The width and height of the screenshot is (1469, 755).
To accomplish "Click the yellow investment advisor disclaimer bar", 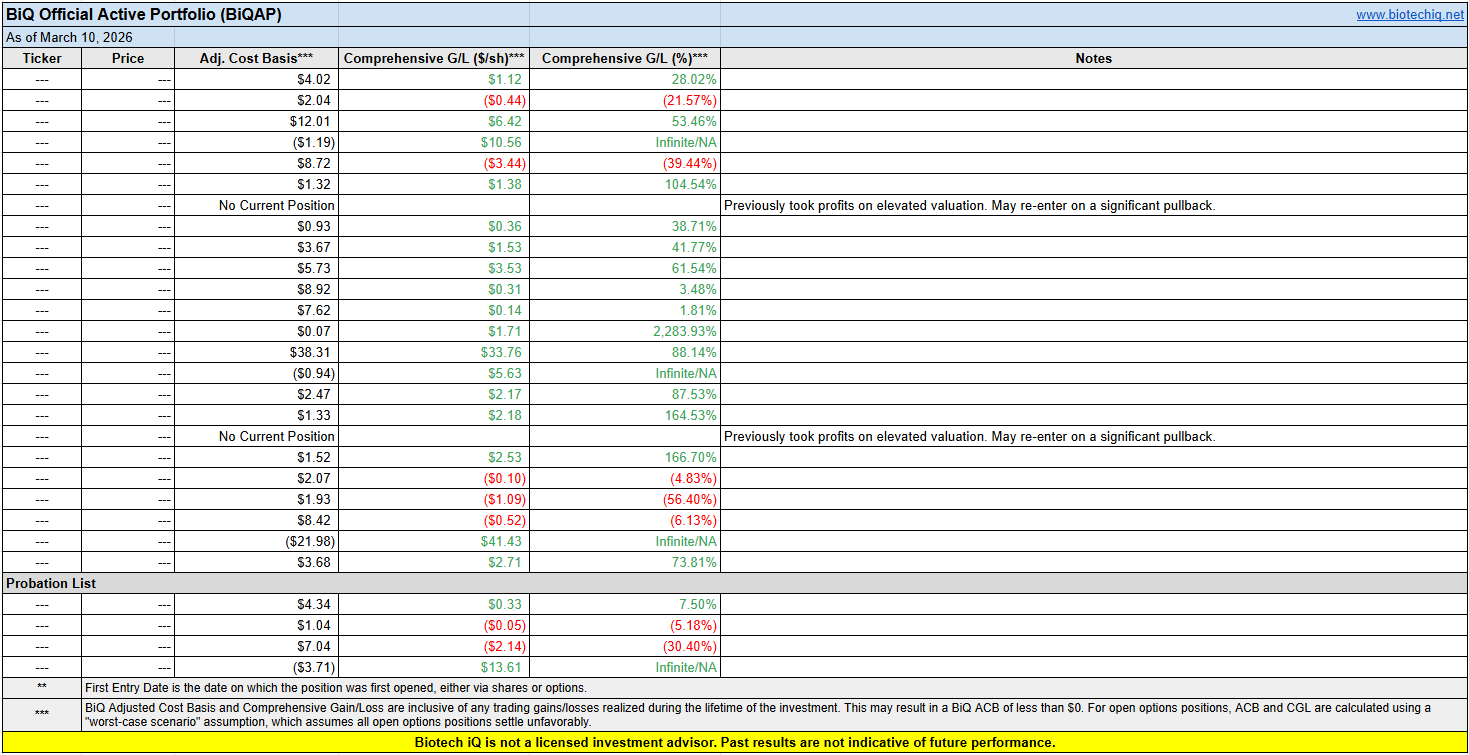I will click(x=734, y=742).
